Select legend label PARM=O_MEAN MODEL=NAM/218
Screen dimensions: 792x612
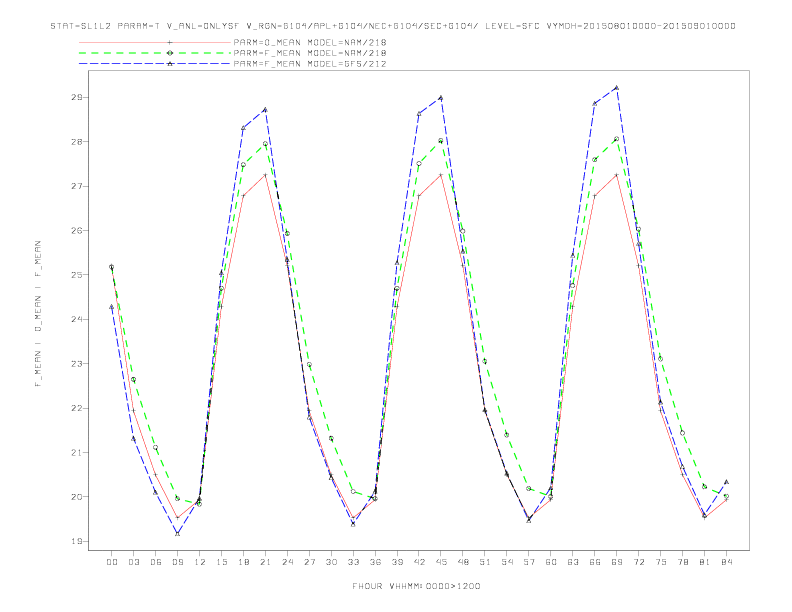[310, 42]
